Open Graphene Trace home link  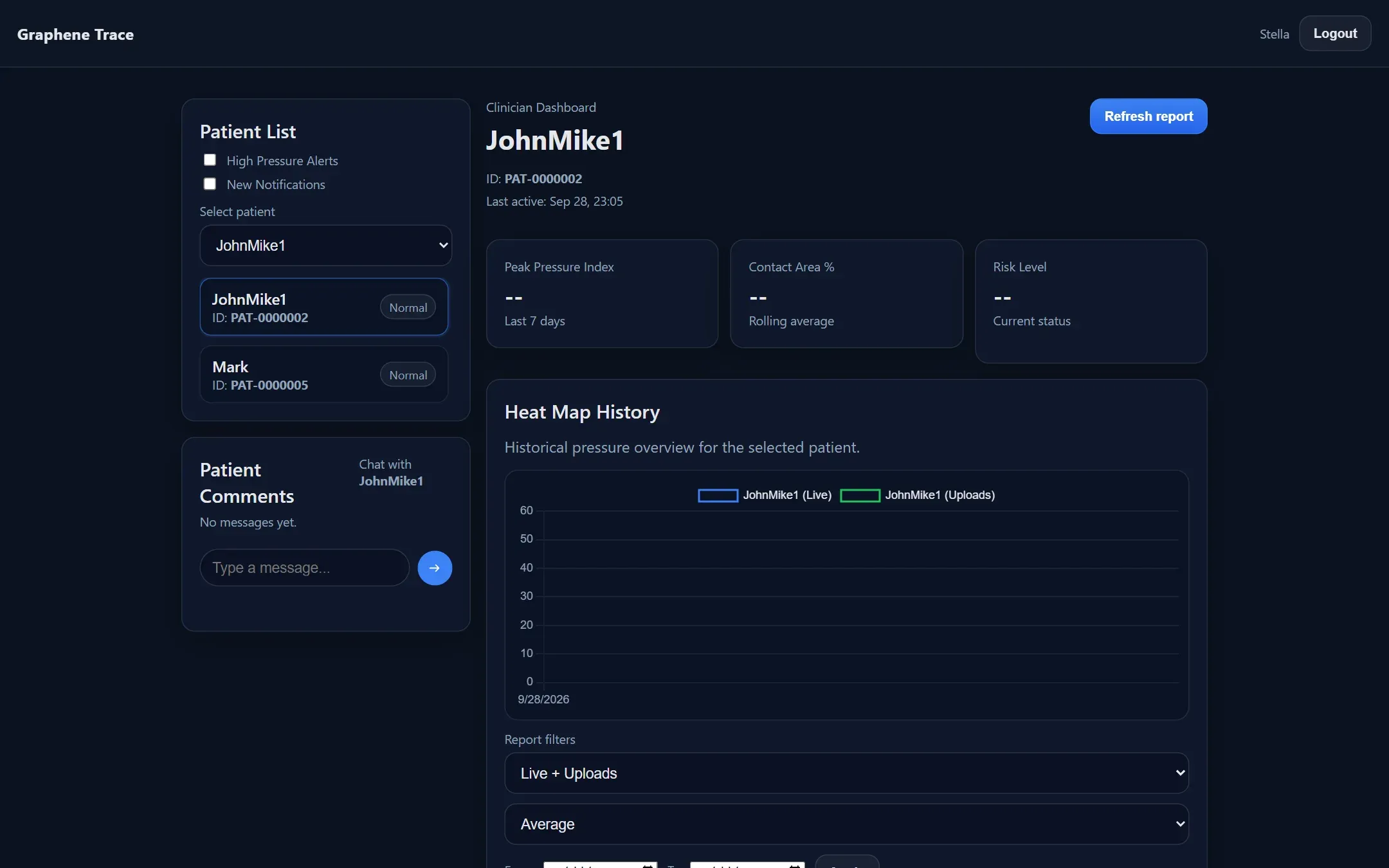(75, 35)
